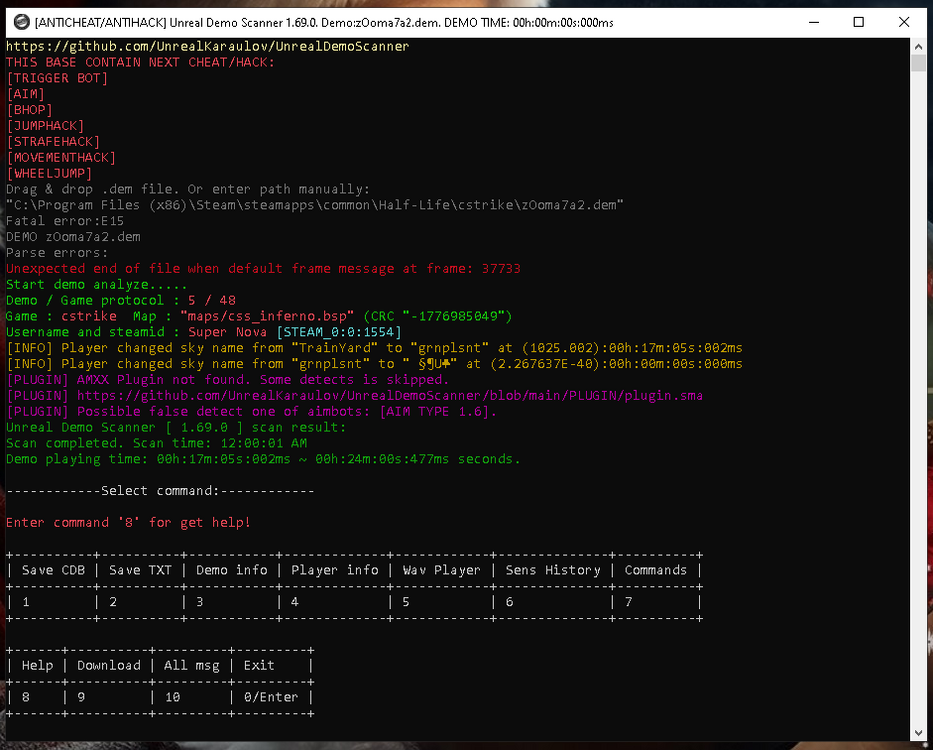This screenshot has height=750, width=933.
Task: Click the Help cell in lower table
Action: (37, 665)
